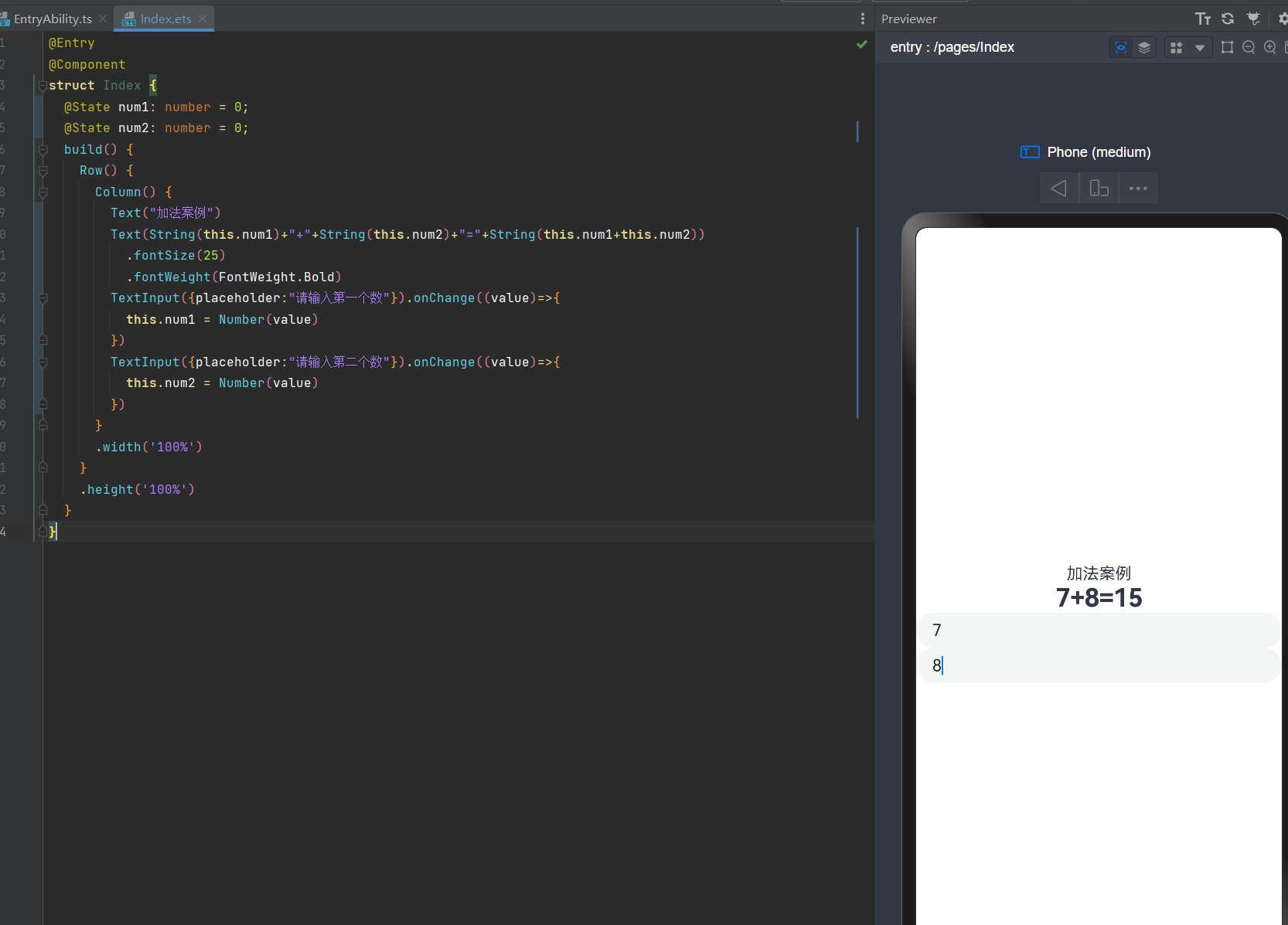Click the 加法案例 title in preview

point(1099,573)
